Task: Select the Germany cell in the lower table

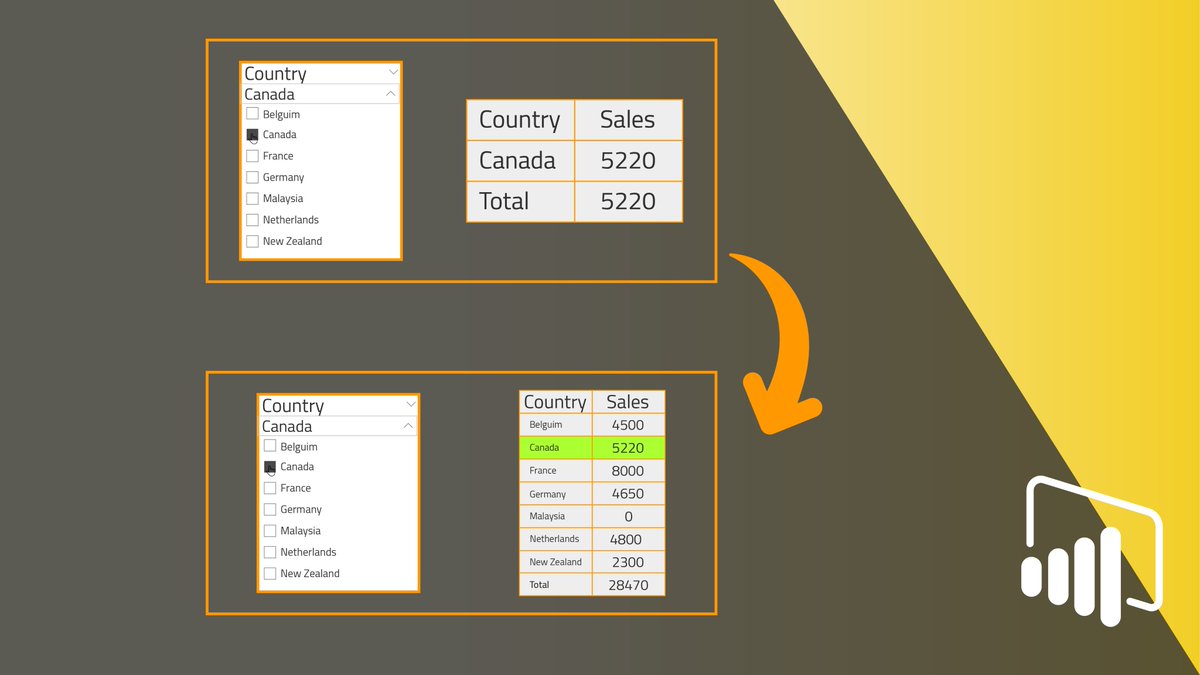Action: [x=555, y=494]
